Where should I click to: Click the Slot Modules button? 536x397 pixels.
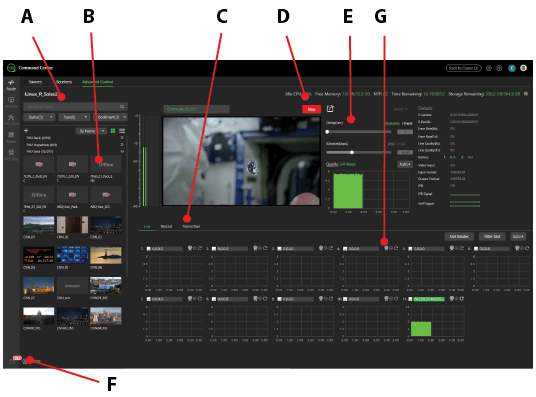point(459,236)
